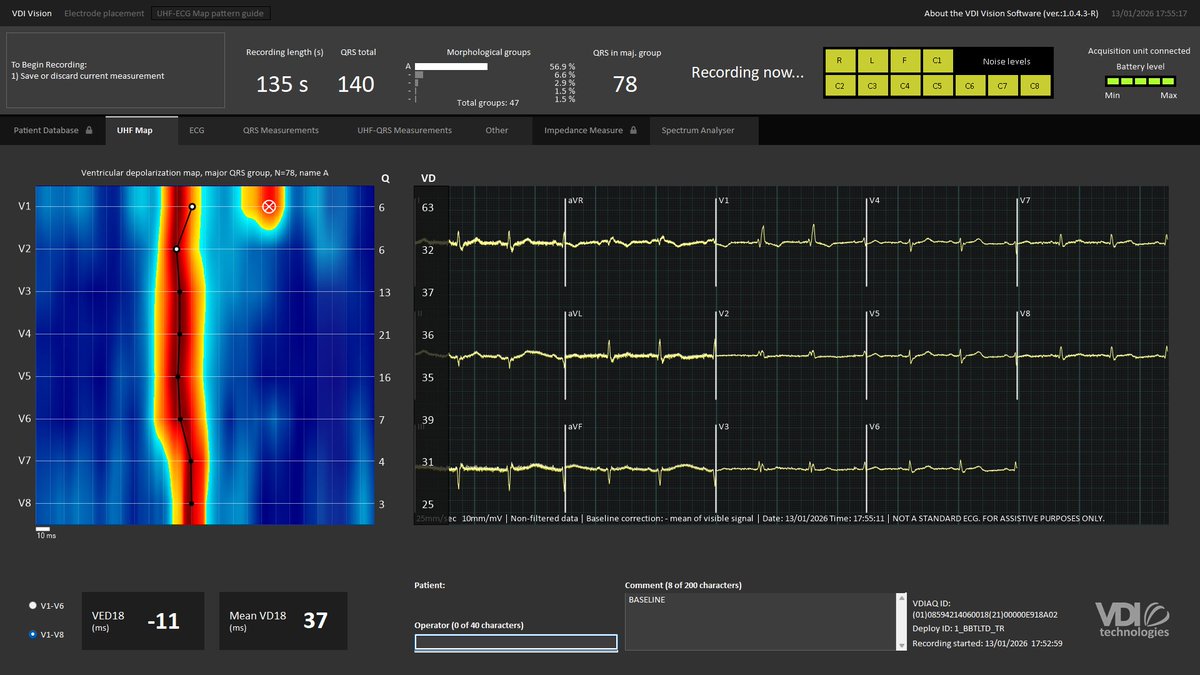Screen dimensions: 1200x675
Task: Click the 'Acquisition unit connected' status text
Action: (1139, 51)
